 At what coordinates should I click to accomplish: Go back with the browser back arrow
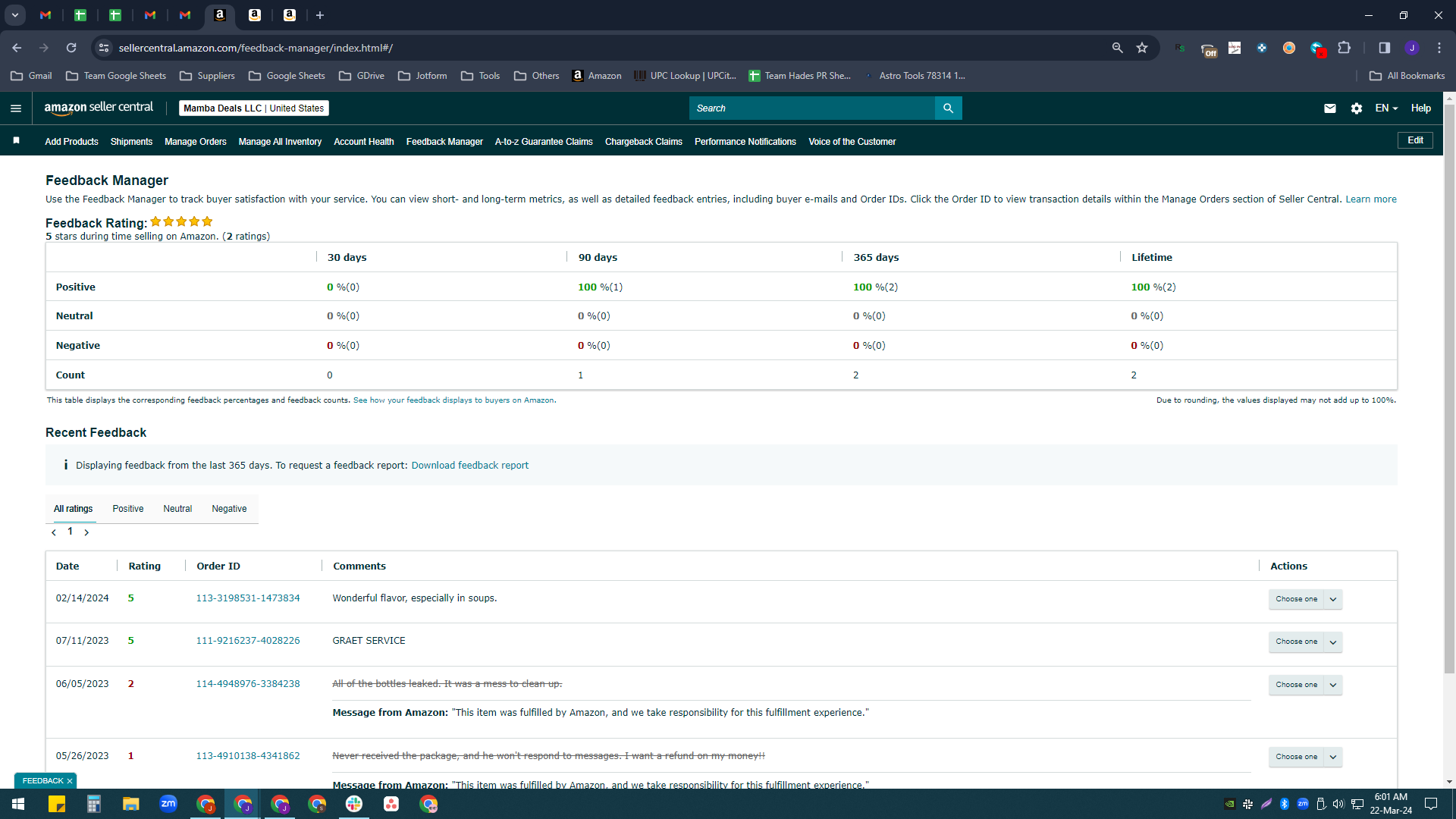tap(17, 48)
